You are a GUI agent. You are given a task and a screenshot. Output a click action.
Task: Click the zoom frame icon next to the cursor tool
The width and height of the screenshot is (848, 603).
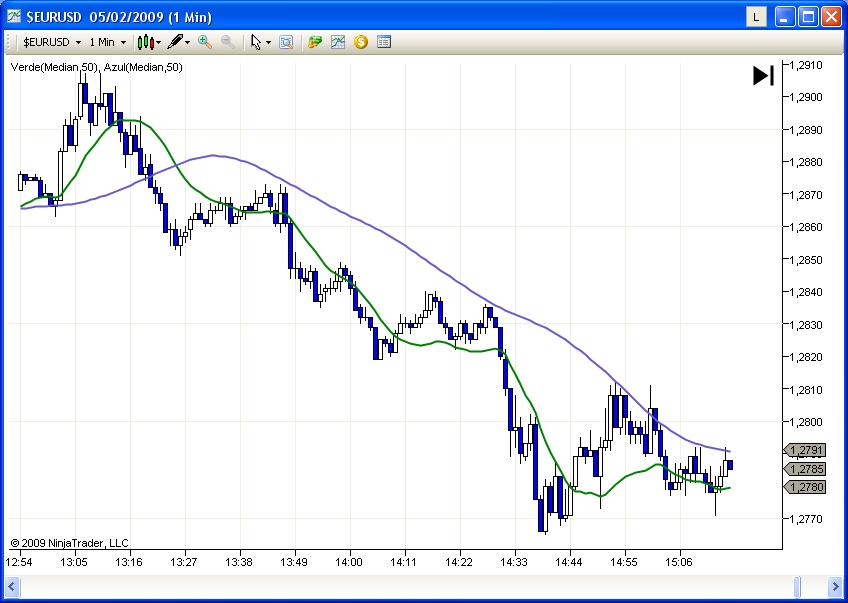pyautogui.click(x=286, y=42)
